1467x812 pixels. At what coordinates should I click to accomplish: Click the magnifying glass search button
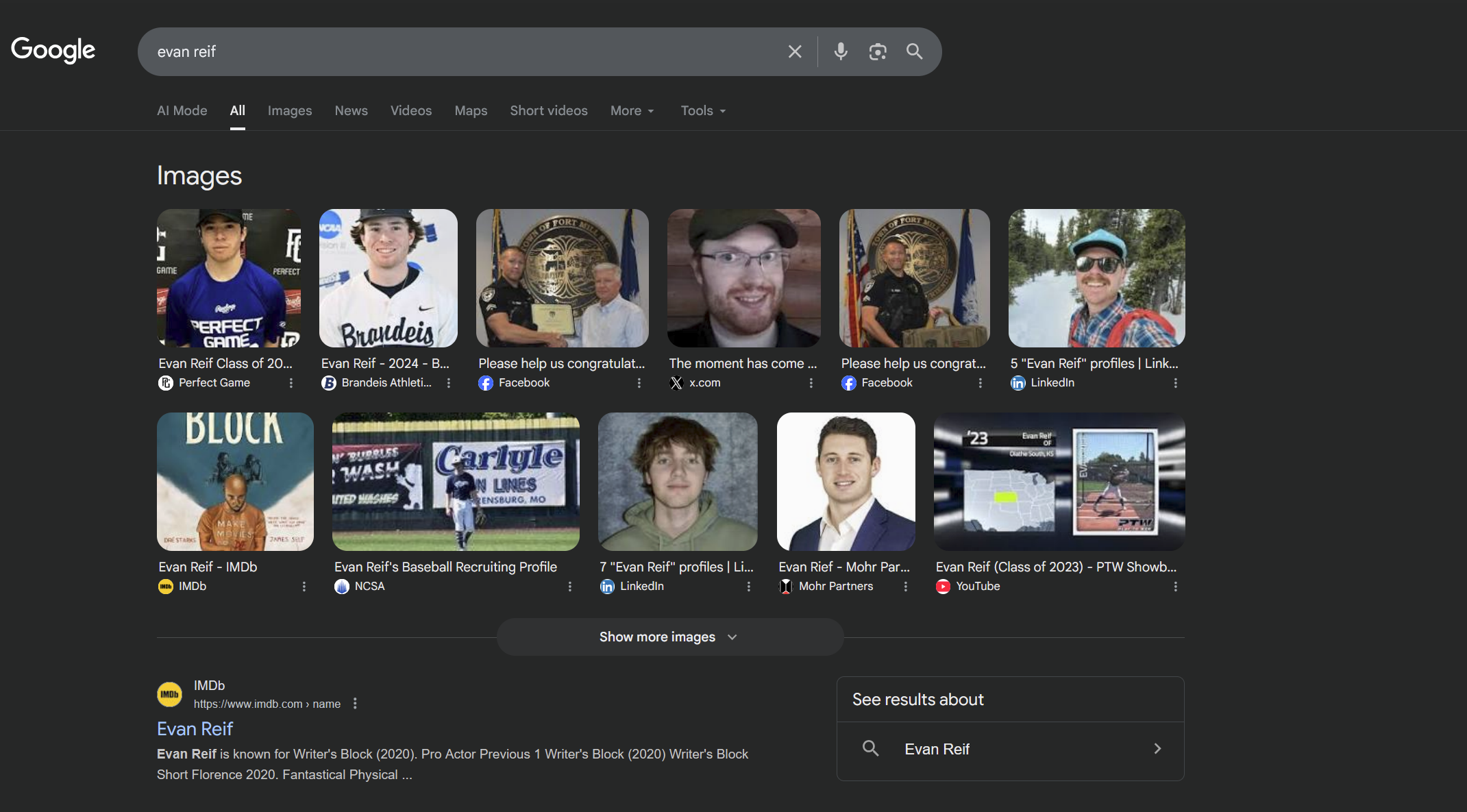pos(914,51)
